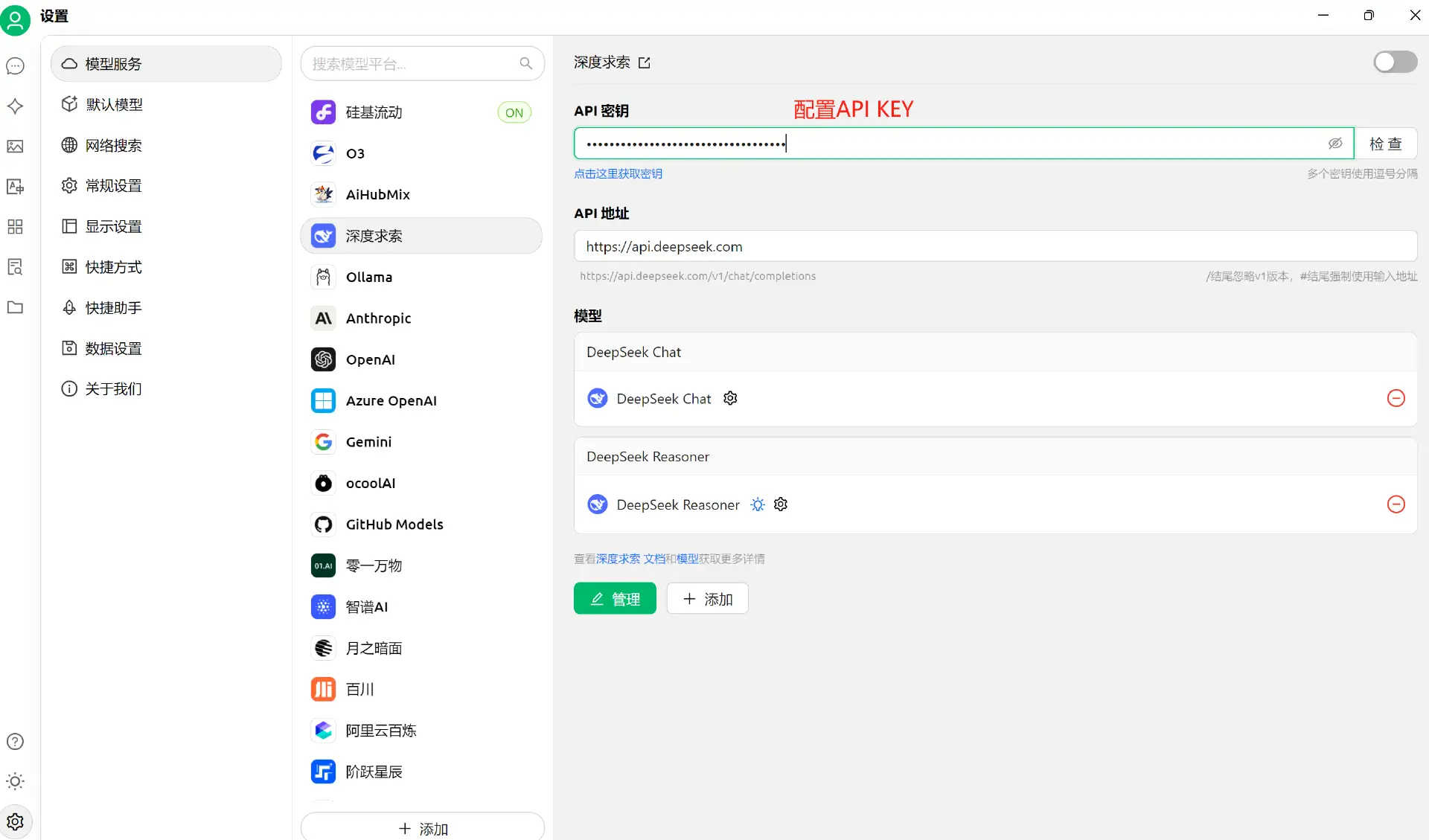Select the ocoolAI provider

(x=421, y=483)
